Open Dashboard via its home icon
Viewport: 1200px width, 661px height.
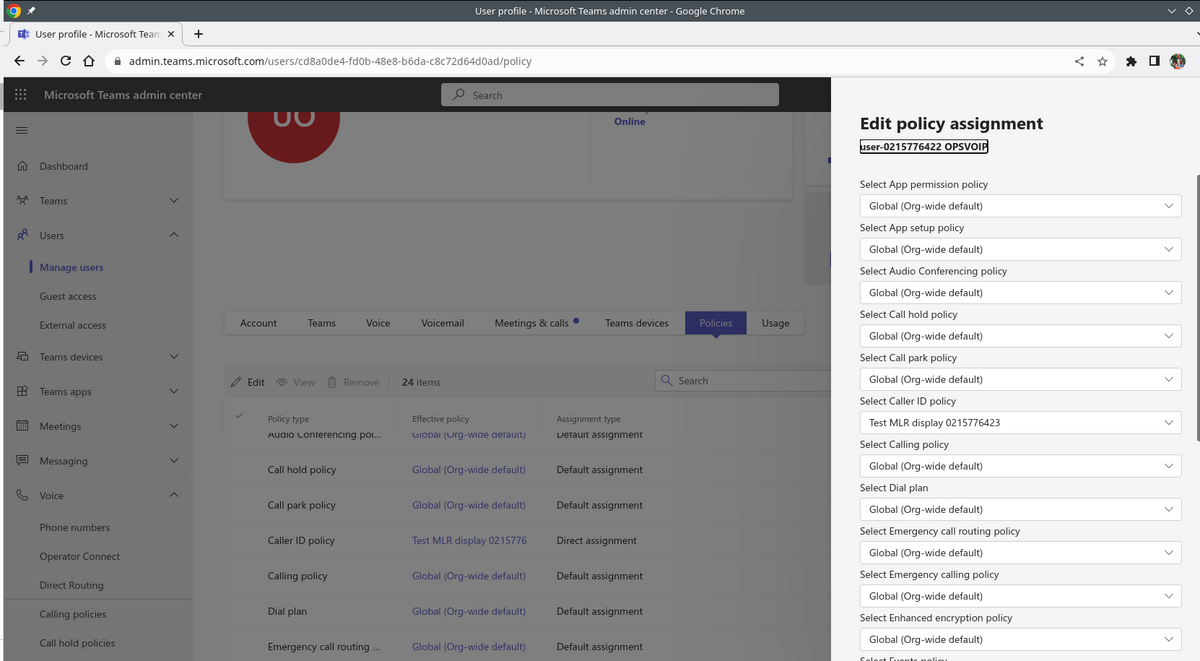click(x=22, y=166)
